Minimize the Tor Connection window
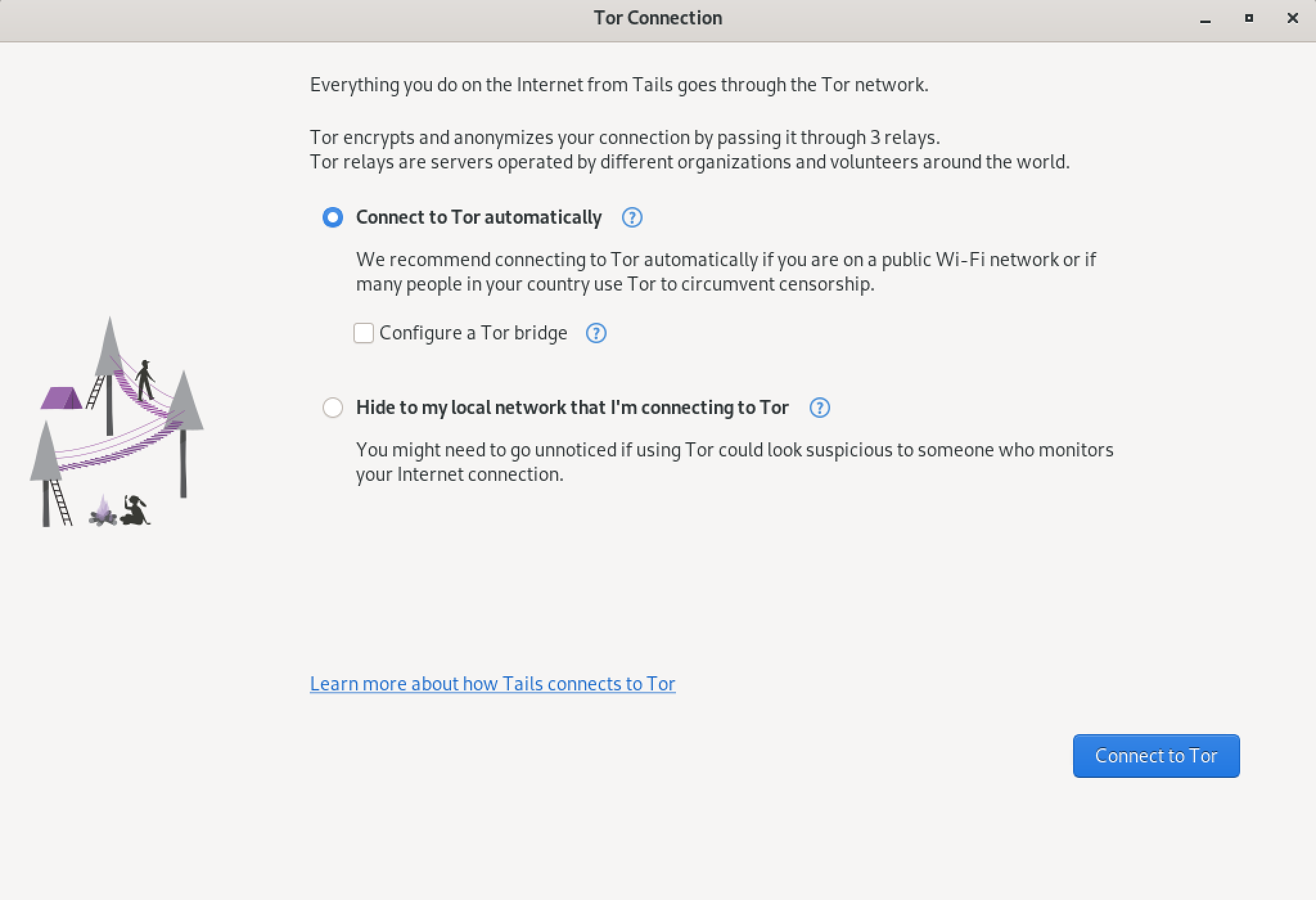1316x900 pixels. [x=1205, y=19]
